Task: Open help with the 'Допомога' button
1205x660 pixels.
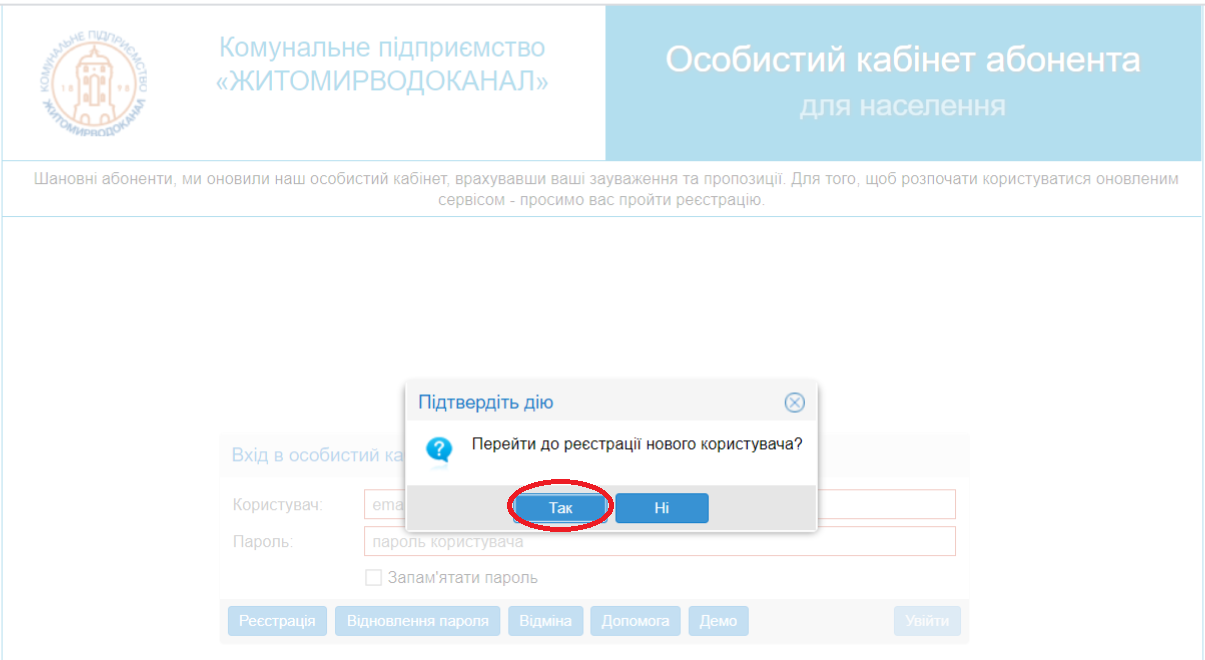Action: pyautogui.click(x=635, y=621)
